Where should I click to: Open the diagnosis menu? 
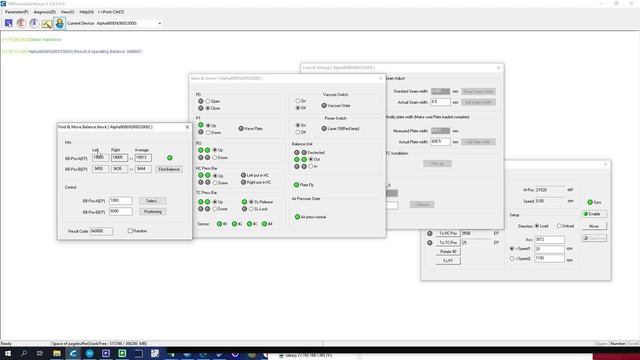coord(44,12)
